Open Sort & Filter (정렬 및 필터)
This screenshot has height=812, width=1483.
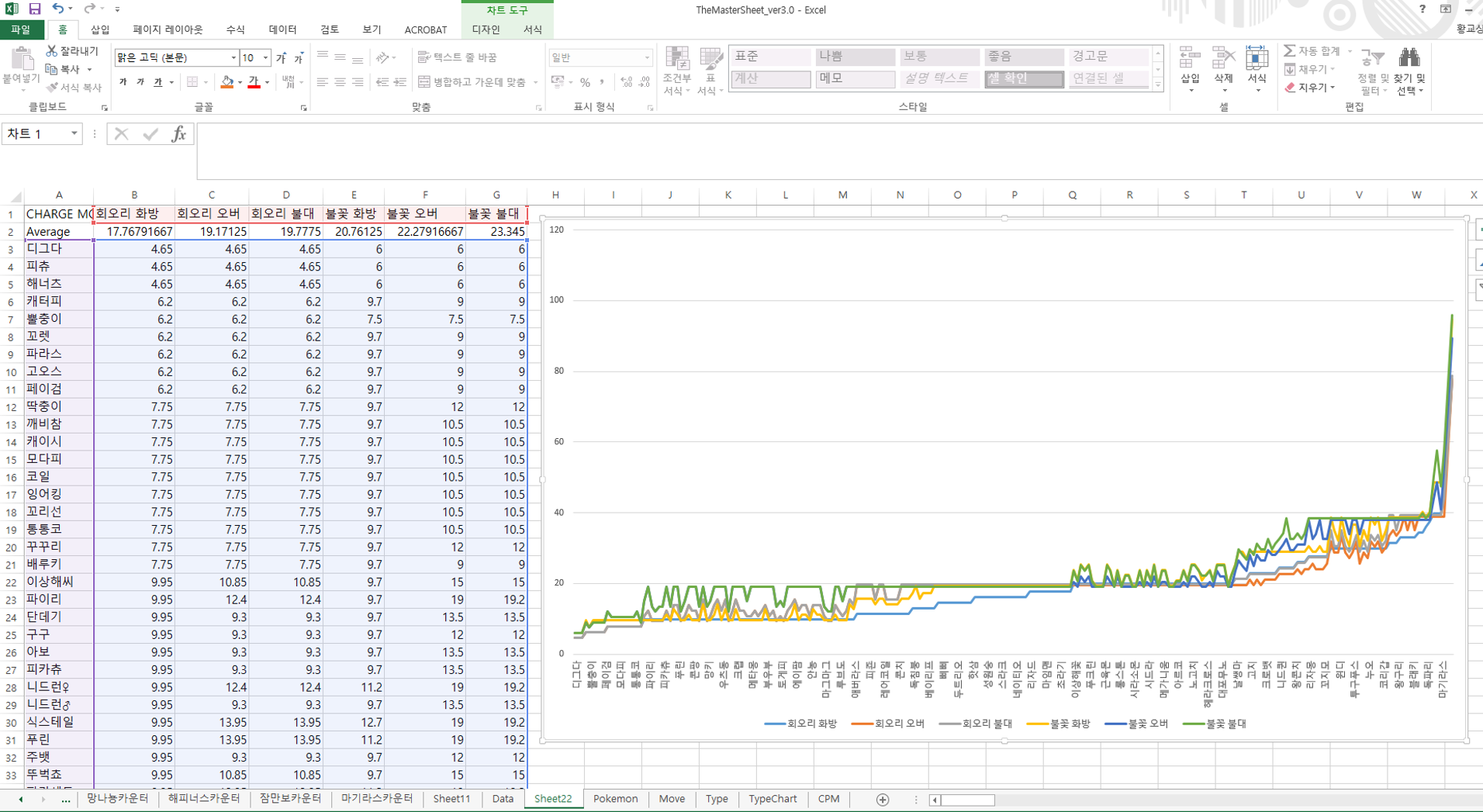click(1374, 71)
